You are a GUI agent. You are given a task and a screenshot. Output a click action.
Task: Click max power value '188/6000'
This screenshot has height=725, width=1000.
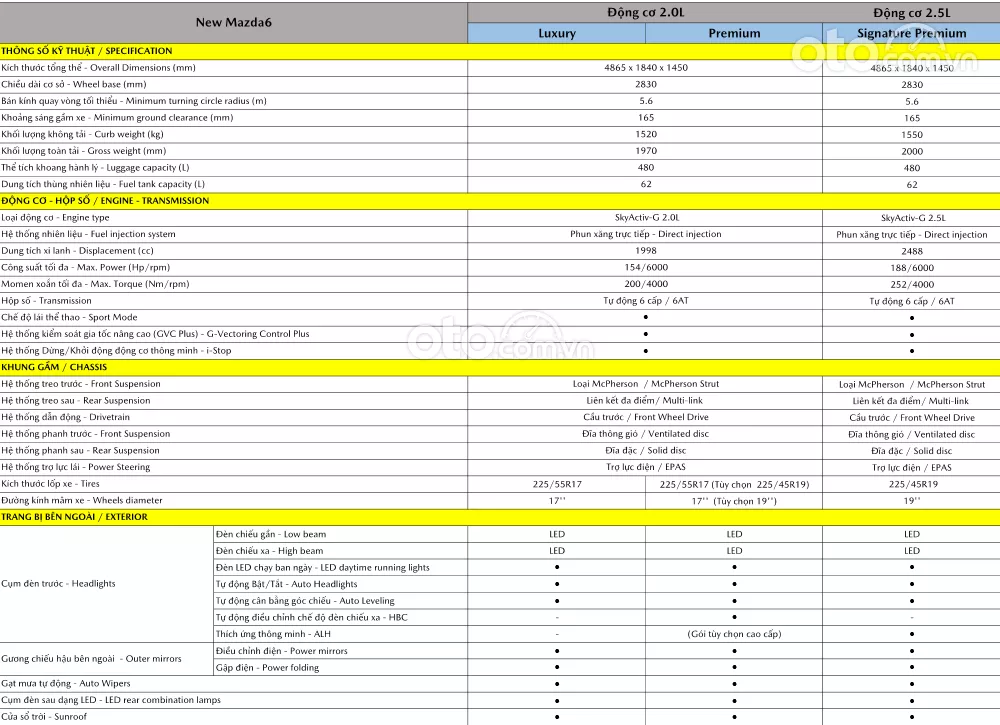point(912,268)
